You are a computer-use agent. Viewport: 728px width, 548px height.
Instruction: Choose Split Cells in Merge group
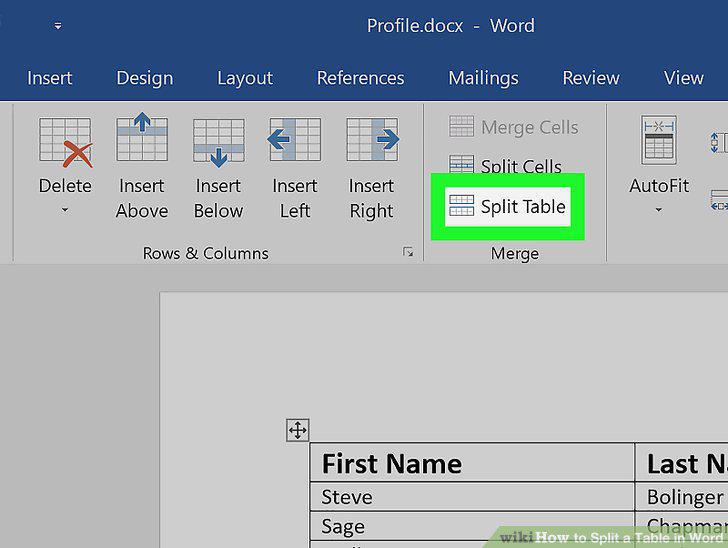pyautogui.click(x=505, y=165)
